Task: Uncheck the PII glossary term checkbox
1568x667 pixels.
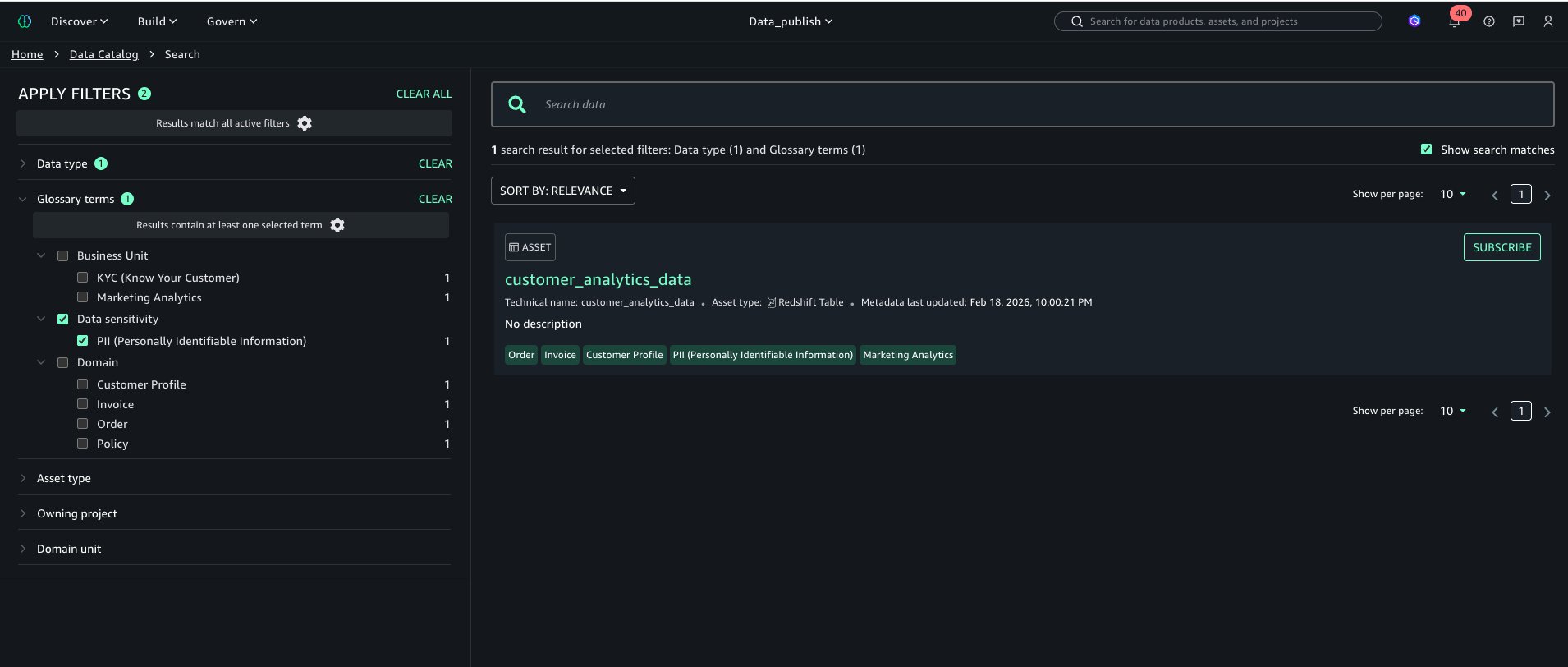Action: [82, 341]
